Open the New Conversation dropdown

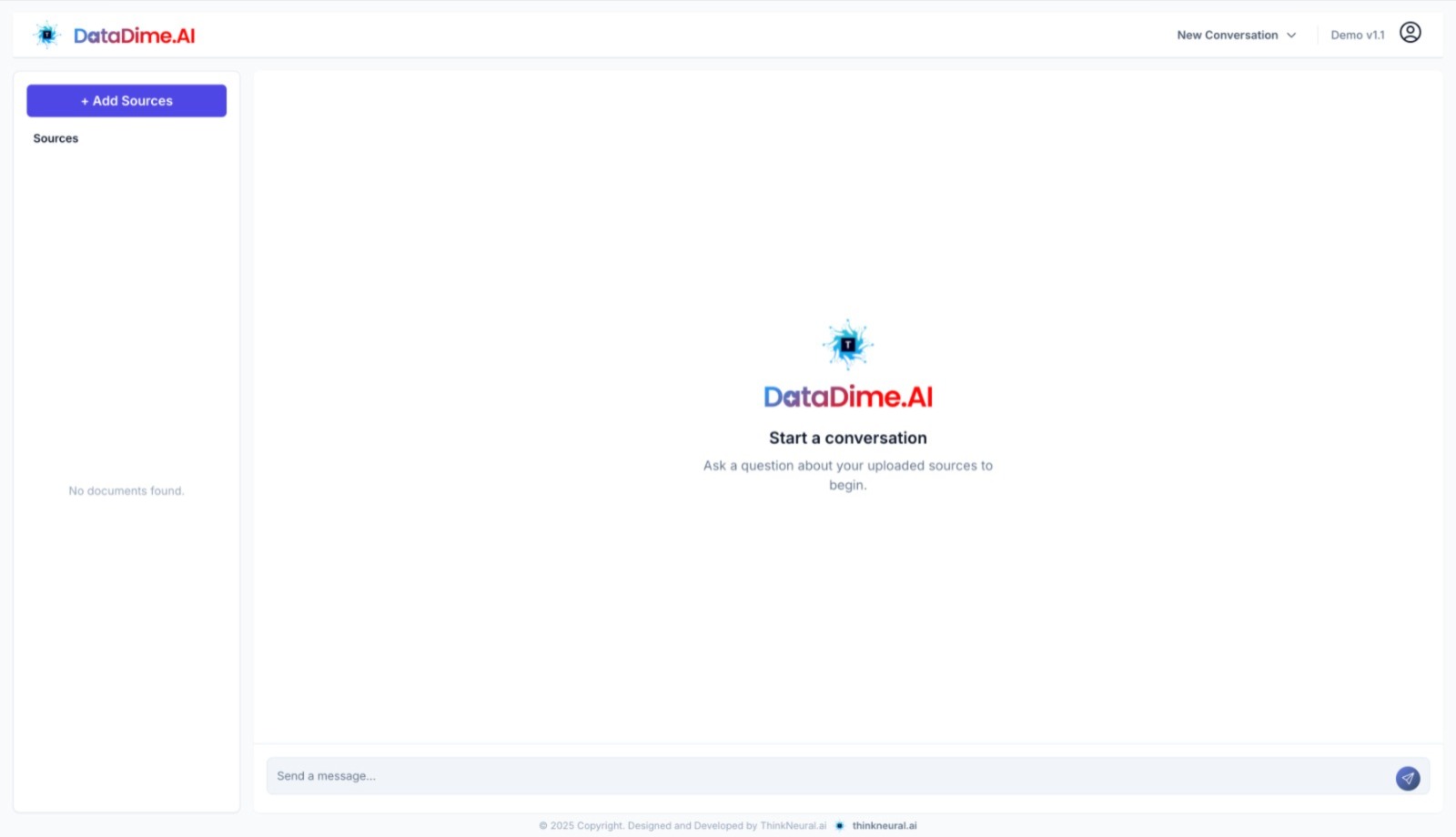click(x=1227, y=35)
